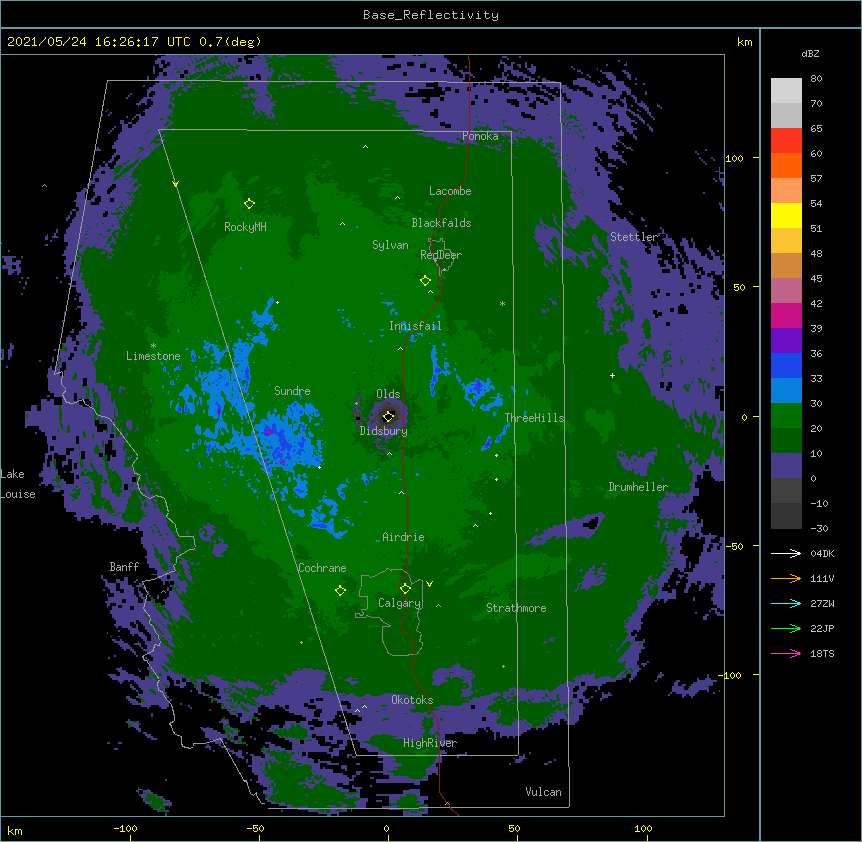Click the white cross marker west of Drumheller
Image resolution: width=862 pixels, height=842 pixels.
tap(612, 375)
